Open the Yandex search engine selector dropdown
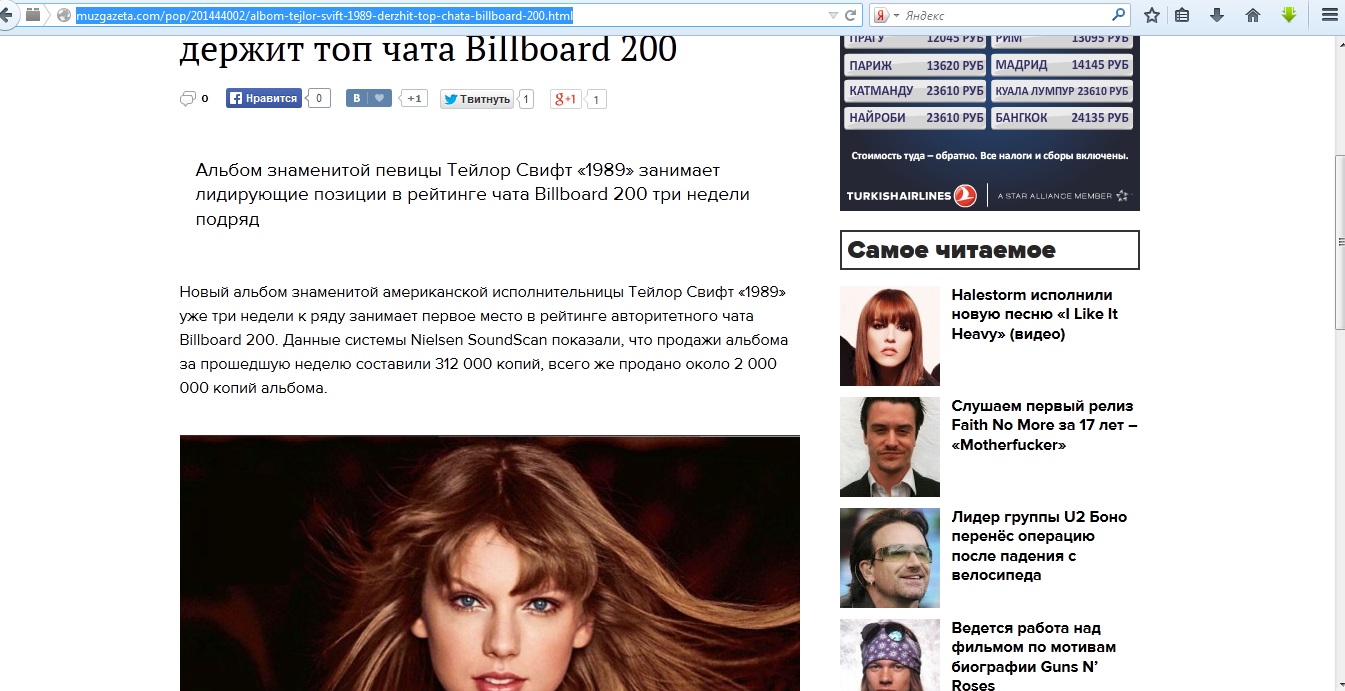This screenshot has width=1345, height=691. (x=887, y=16)
